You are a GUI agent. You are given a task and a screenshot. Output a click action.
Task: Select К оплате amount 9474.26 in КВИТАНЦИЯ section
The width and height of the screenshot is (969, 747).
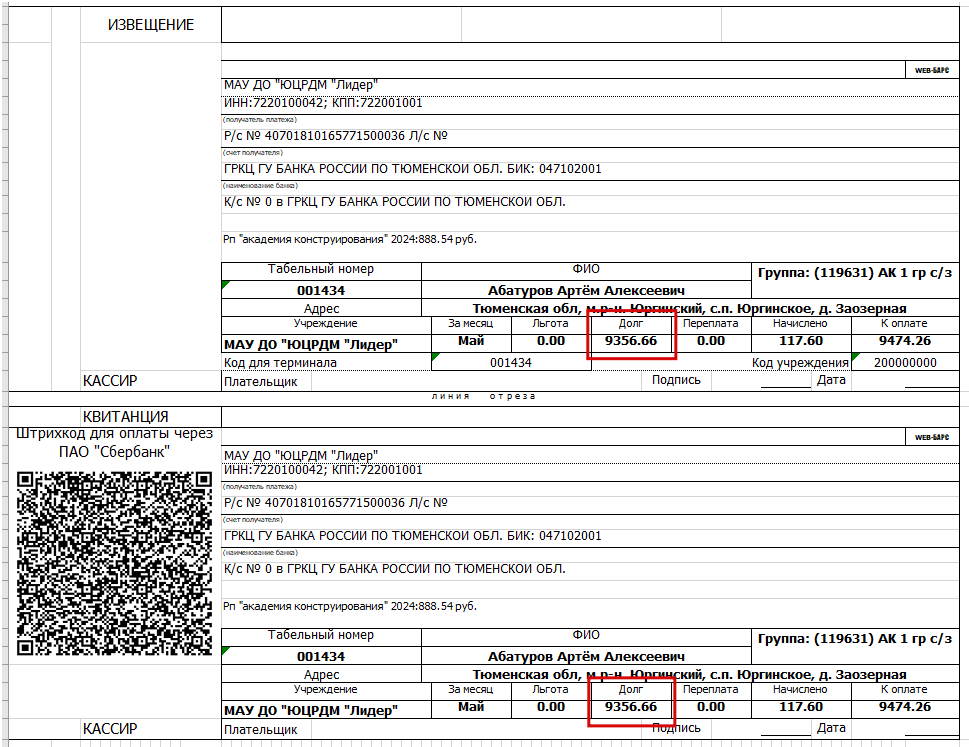[x=905, y=707]
